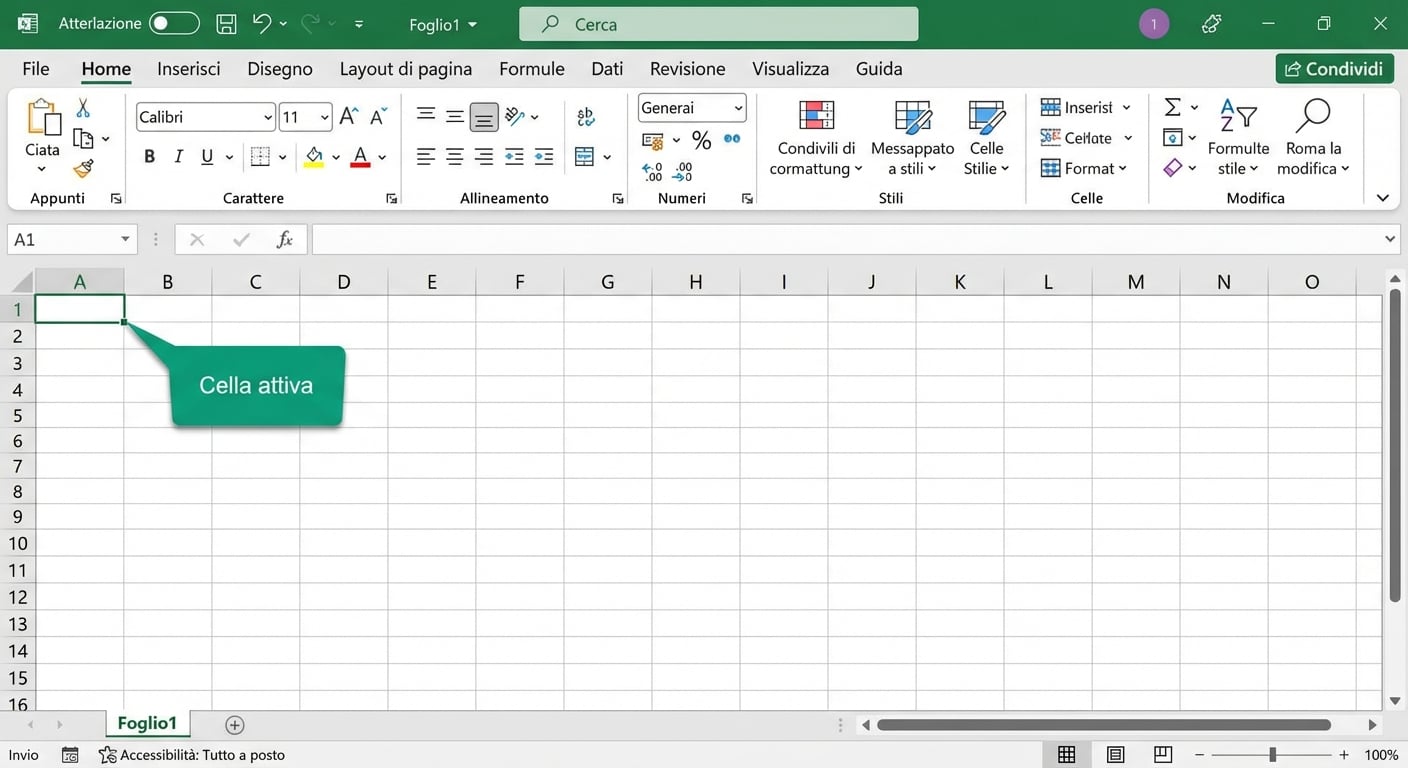
Task: Click the Condividi share button
Action: 1335,68
